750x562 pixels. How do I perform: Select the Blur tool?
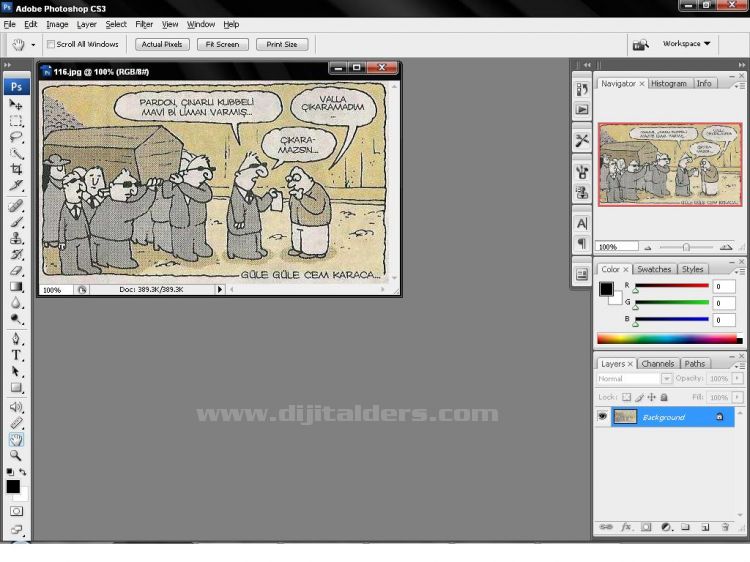[16, 303]
